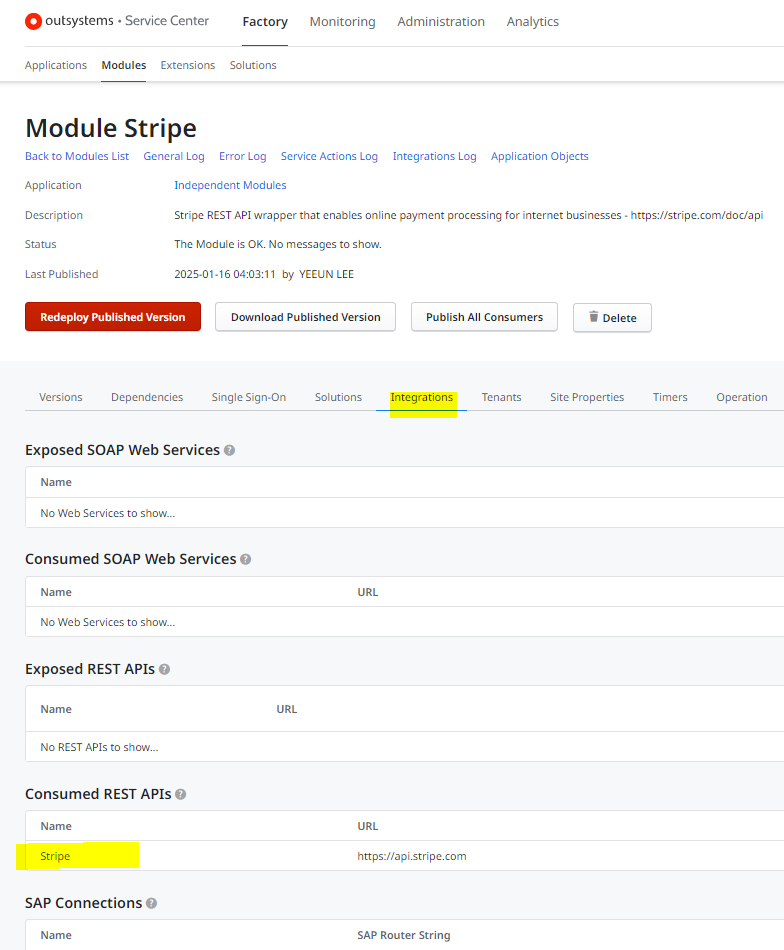Switch to the Tenants tab
The height and width of the screenshot is (950, 784).
[x=501, y=397]
